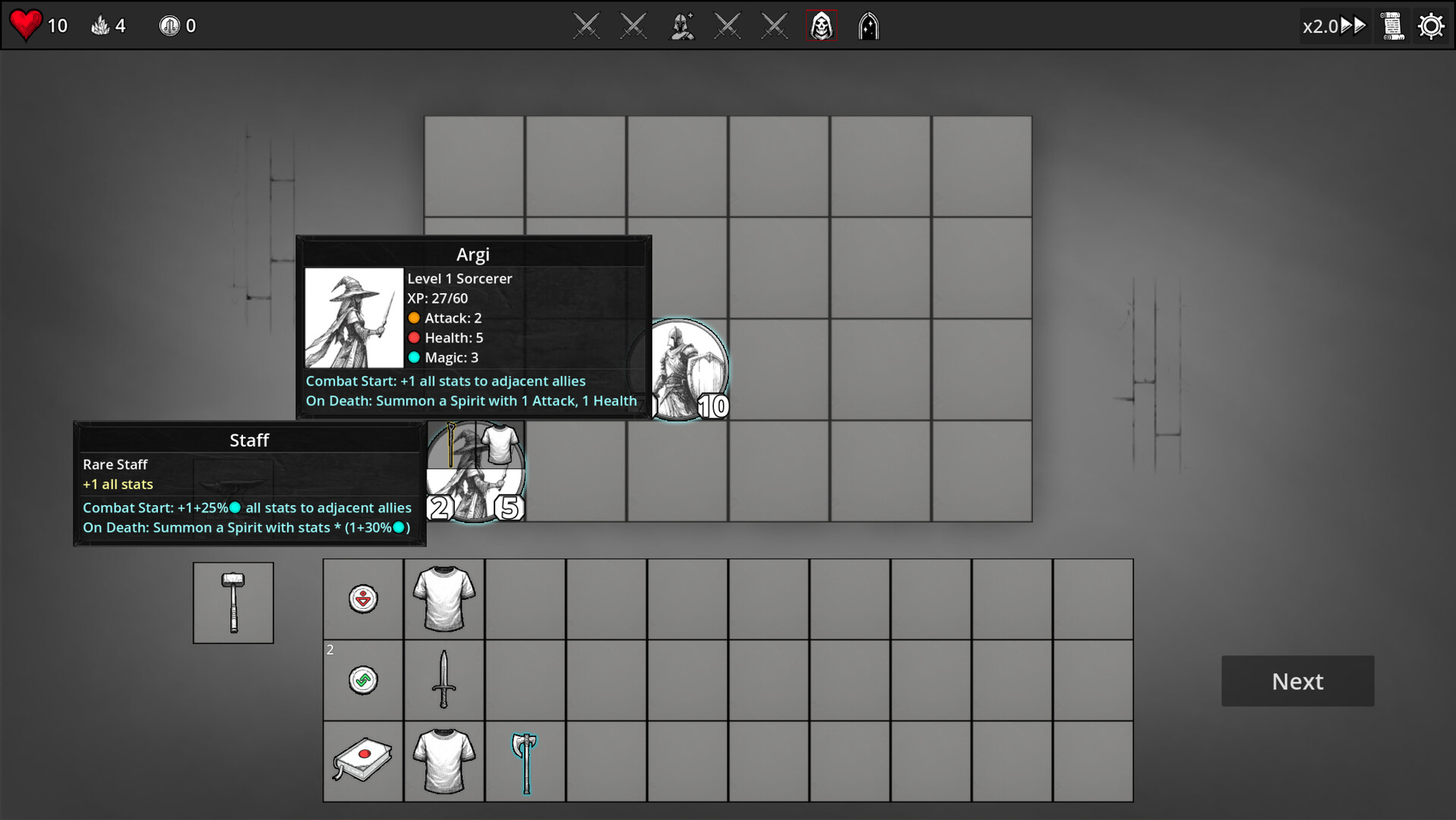Click the crystal resource icon
The height and width of the screenshot is (820, 1456).
tap(100, 25)
